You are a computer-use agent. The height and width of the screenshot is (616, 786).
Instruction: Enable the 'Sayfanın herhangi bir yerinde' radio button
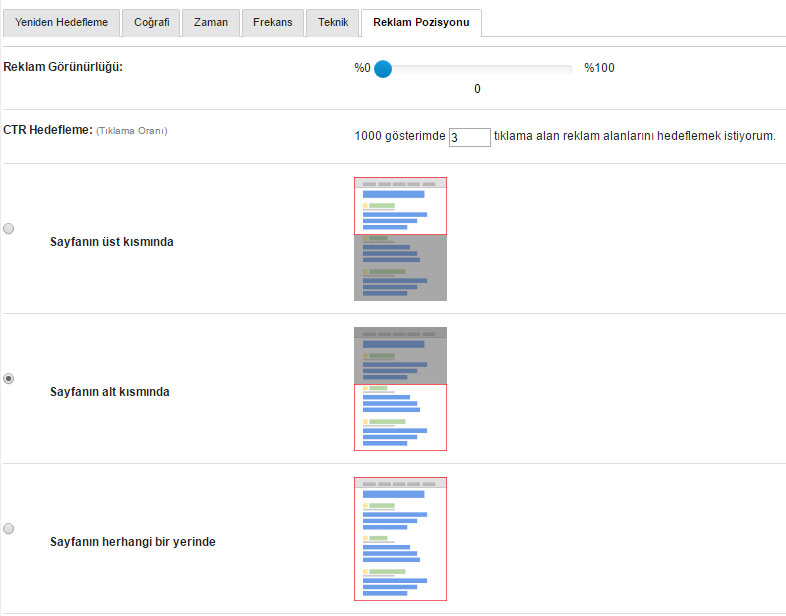click(x=9, y=528)
